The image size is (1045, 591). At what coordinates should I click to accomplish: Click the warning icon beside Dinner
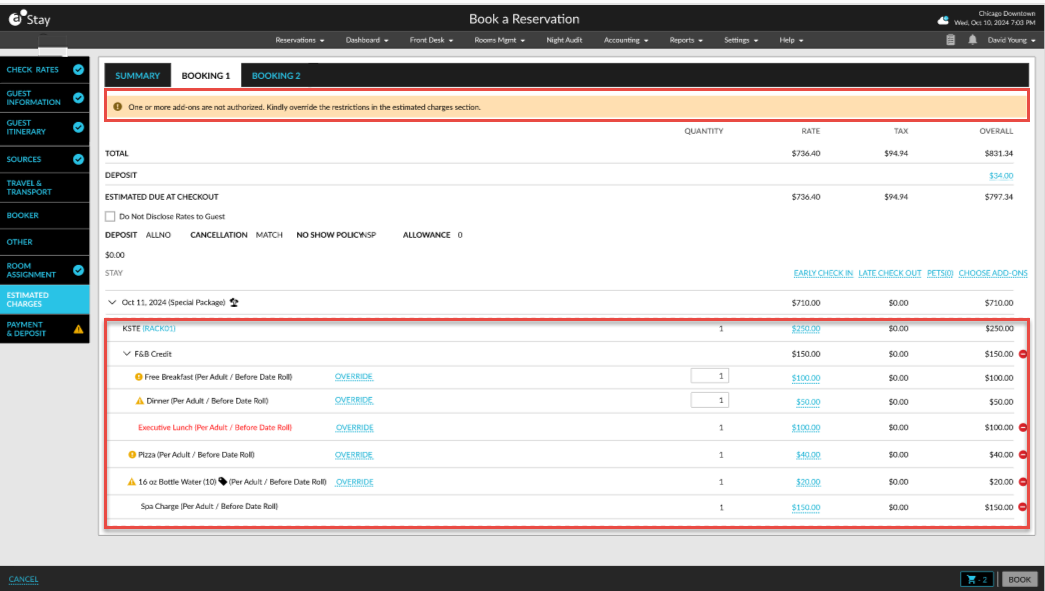coord(140,401)
